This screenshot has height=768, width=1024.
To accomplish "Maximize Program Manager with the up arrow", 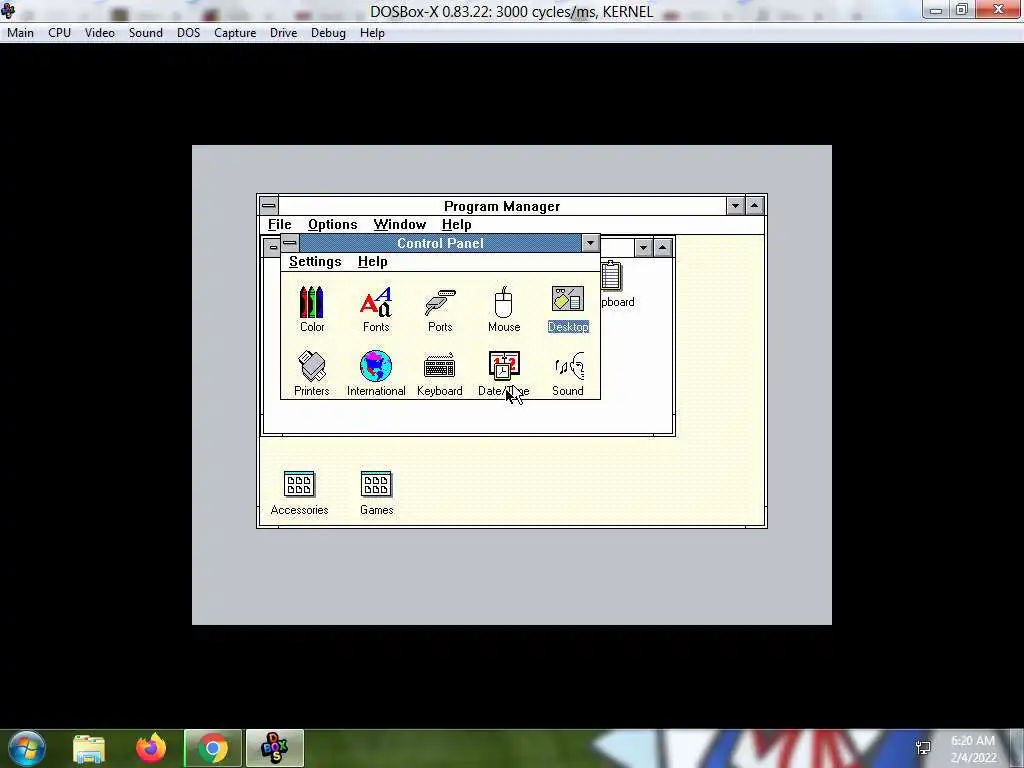I will (x=754, y=206).
